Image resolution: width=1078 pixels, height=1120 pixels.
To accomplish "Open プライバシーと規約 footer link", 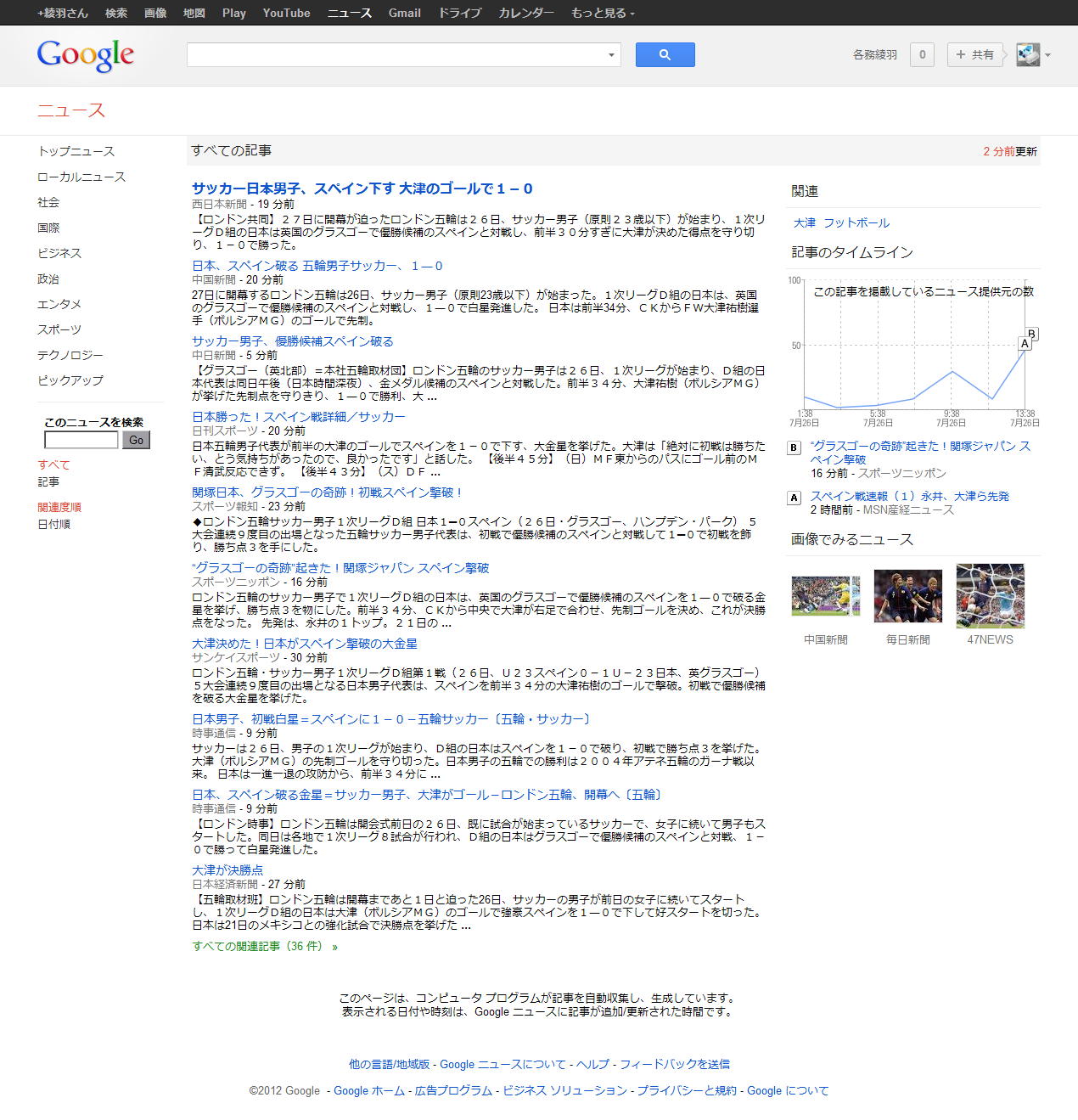I will coord(687,1090).
